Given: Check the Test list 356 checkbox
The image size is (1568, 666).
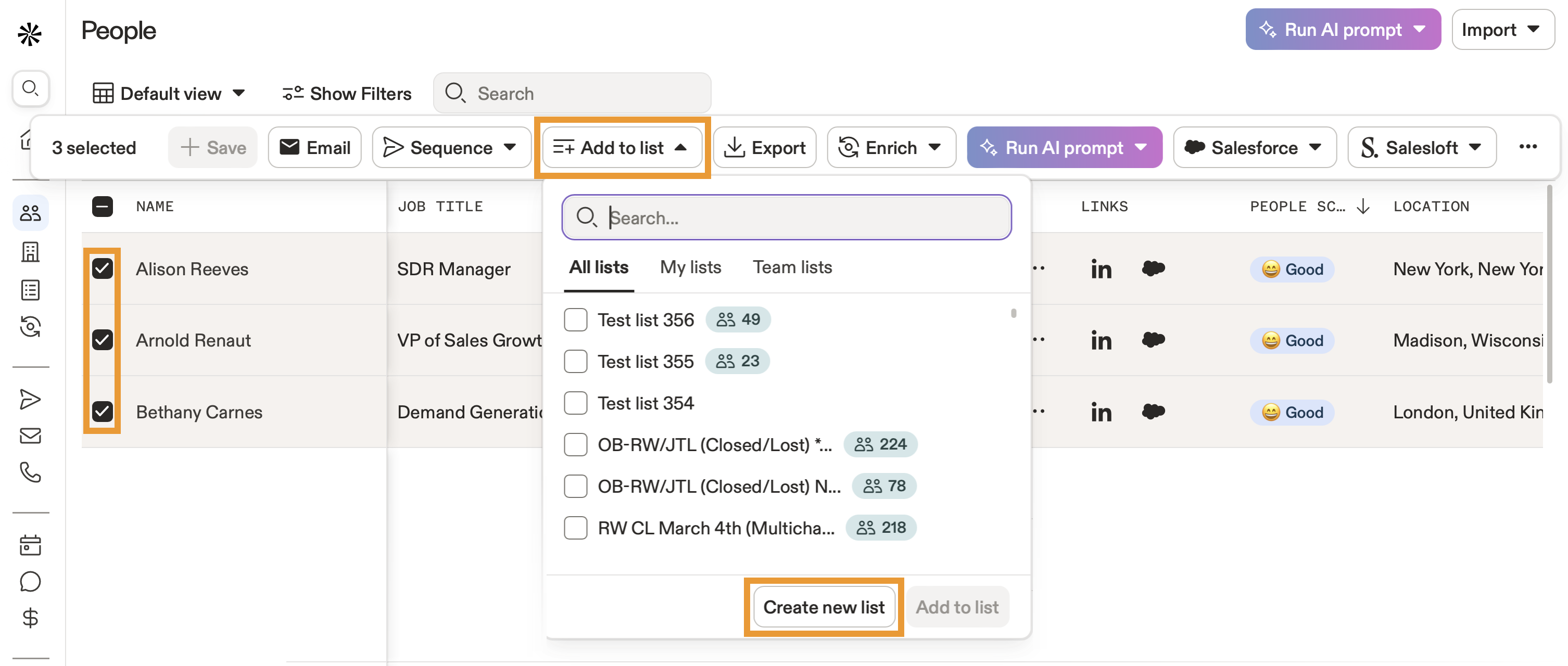Looking at the screenshot, I should coord(575,320).
